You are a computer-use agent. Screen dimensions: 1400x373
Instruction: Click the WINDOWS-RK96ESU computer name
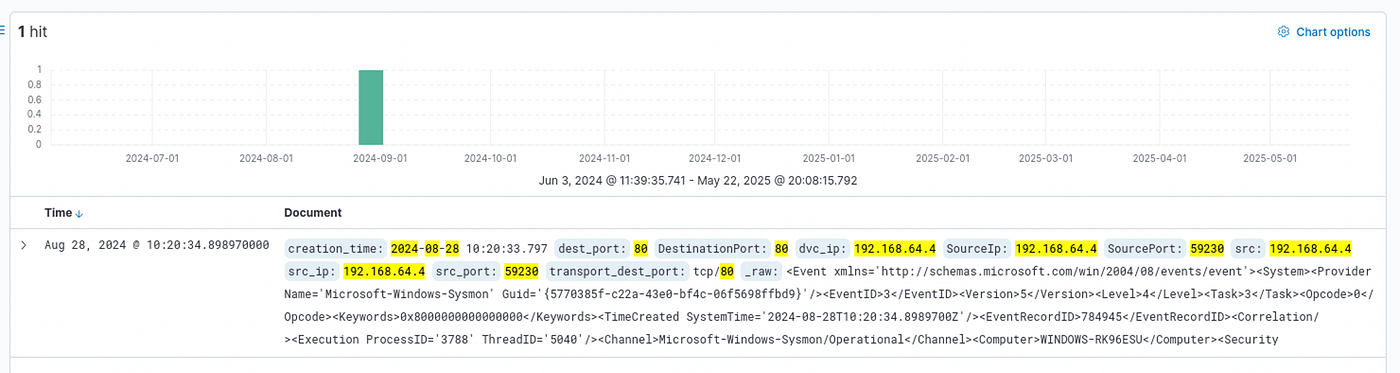[1096, 341]
